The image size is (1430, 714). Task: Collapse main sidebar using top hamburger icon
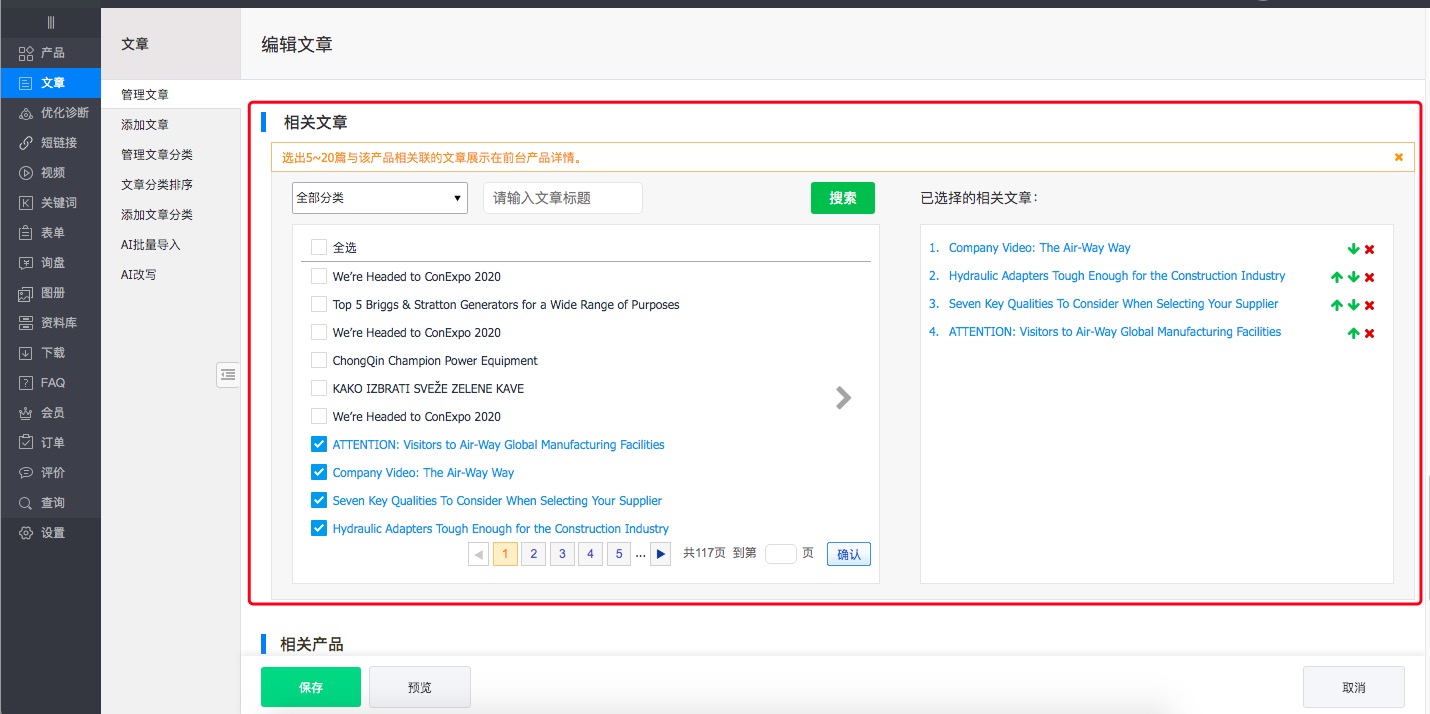pyautogui.click(x=50, y=22)
